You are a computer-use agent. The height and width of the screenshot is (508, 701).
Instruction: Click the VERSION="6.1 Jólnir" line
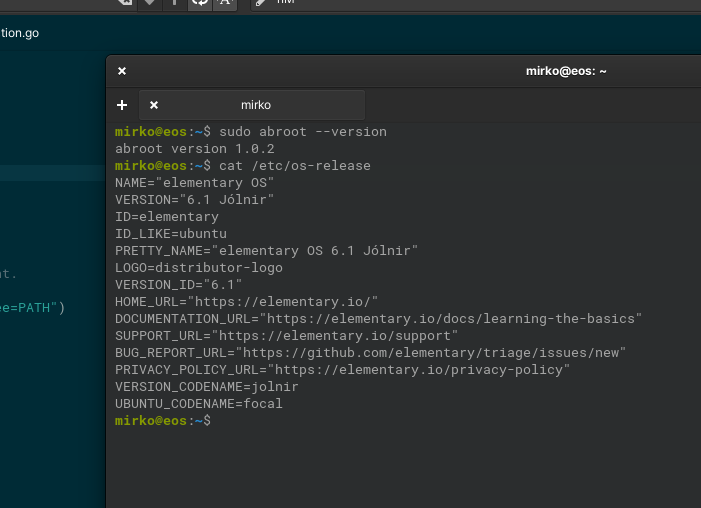(x=194, y=200)
